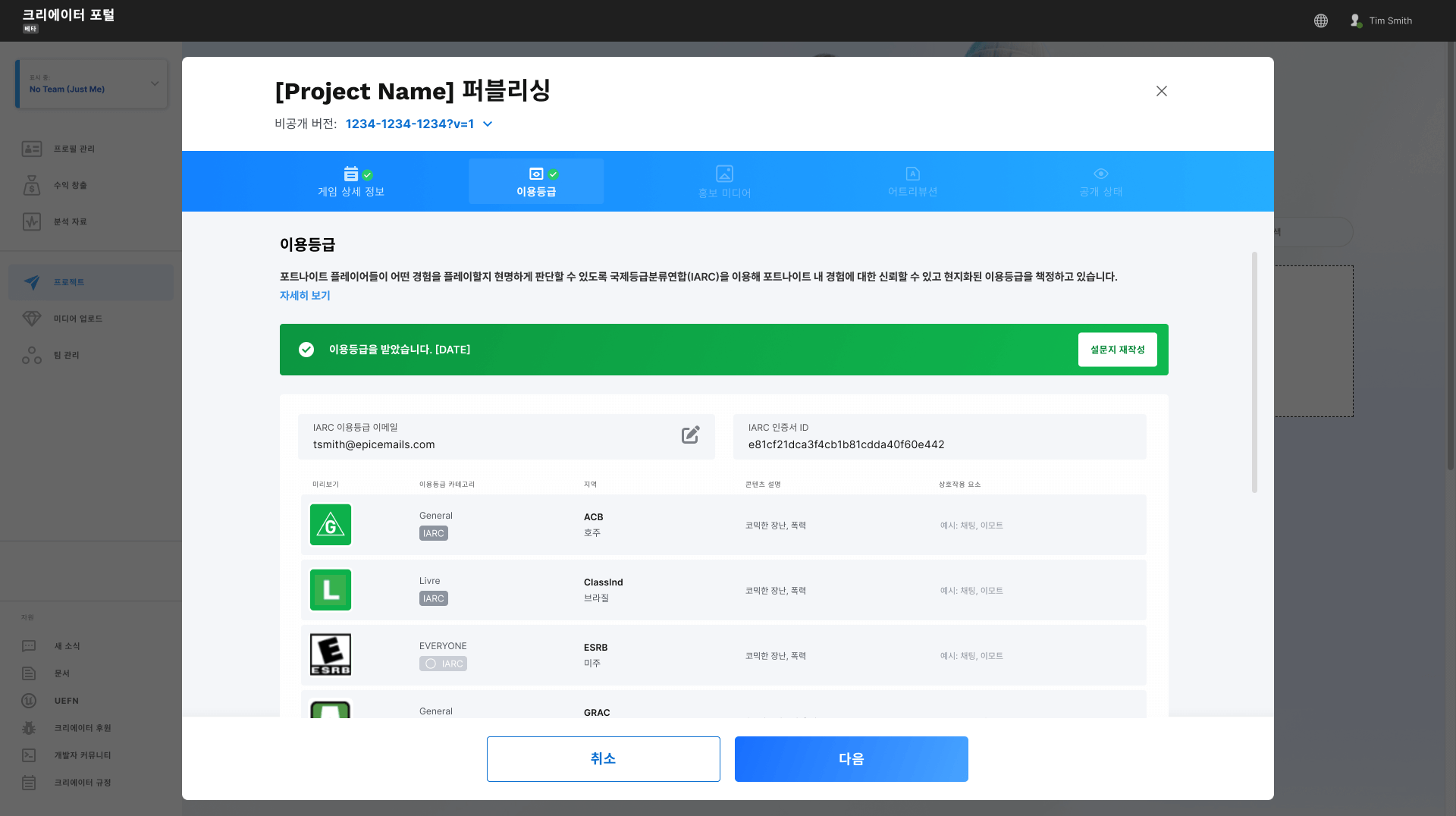Click the IARC certificate ID field
Viewport: 1456px width, 816px height.
coord(940,437)
